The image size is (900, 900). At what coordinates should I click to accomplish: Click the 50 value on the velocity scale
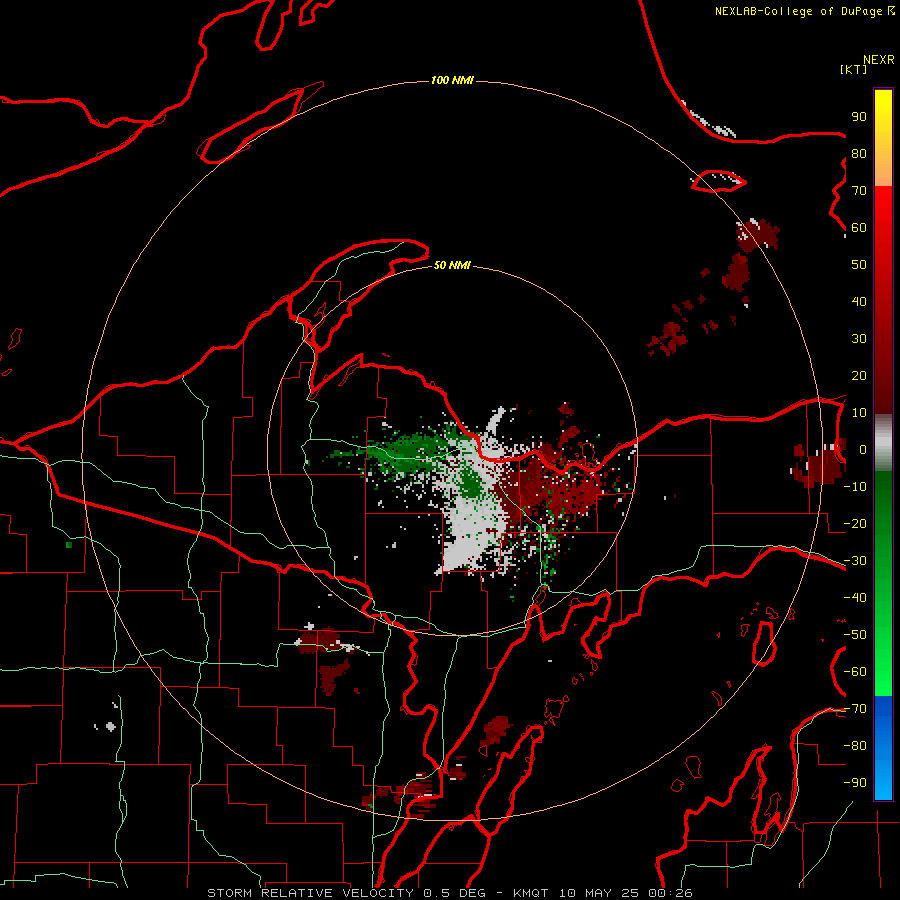point(859,265)
